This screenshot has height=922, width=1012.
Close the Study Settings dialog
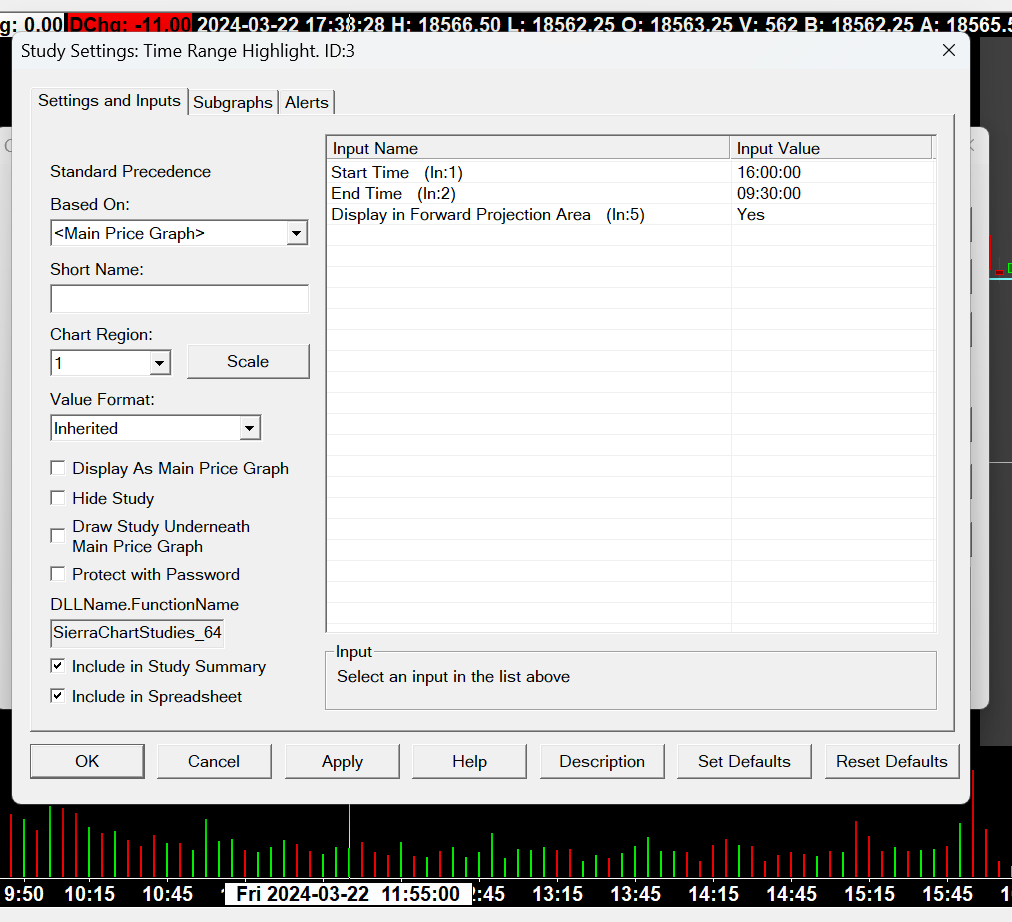[948, 50]
